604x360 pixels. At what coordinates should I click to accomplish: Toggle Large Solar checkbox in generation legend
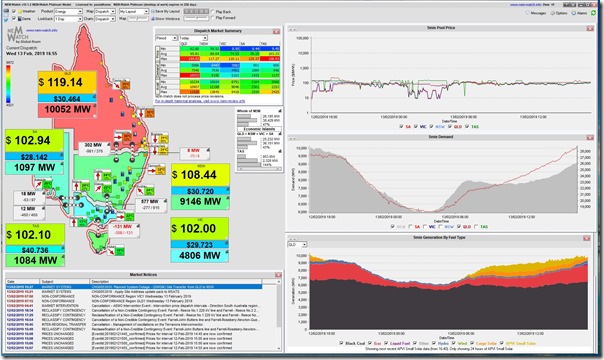(x=472, y=343)
